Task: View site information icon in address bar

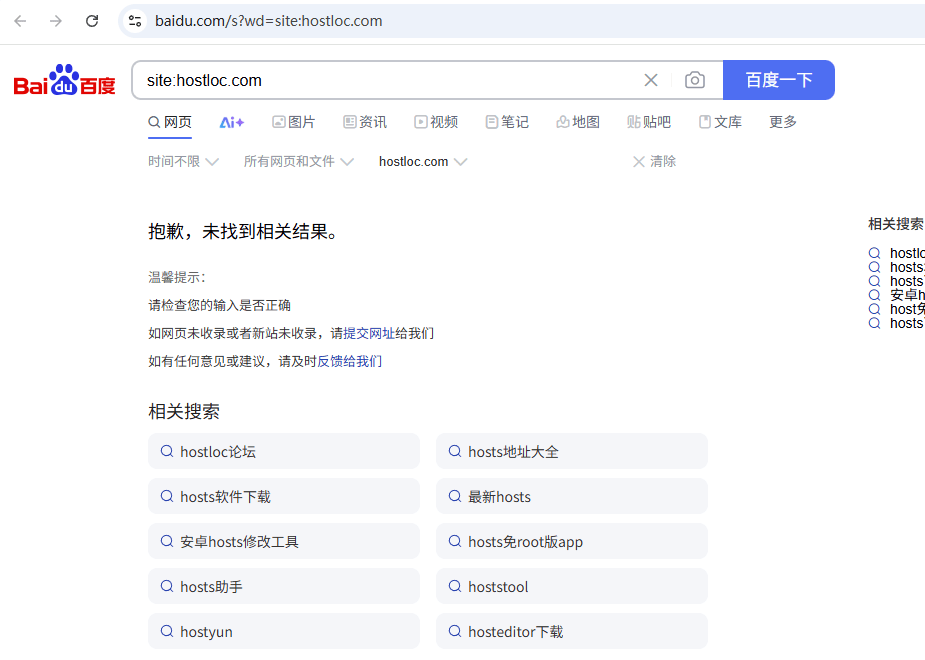Action: (x=135, y=21)
